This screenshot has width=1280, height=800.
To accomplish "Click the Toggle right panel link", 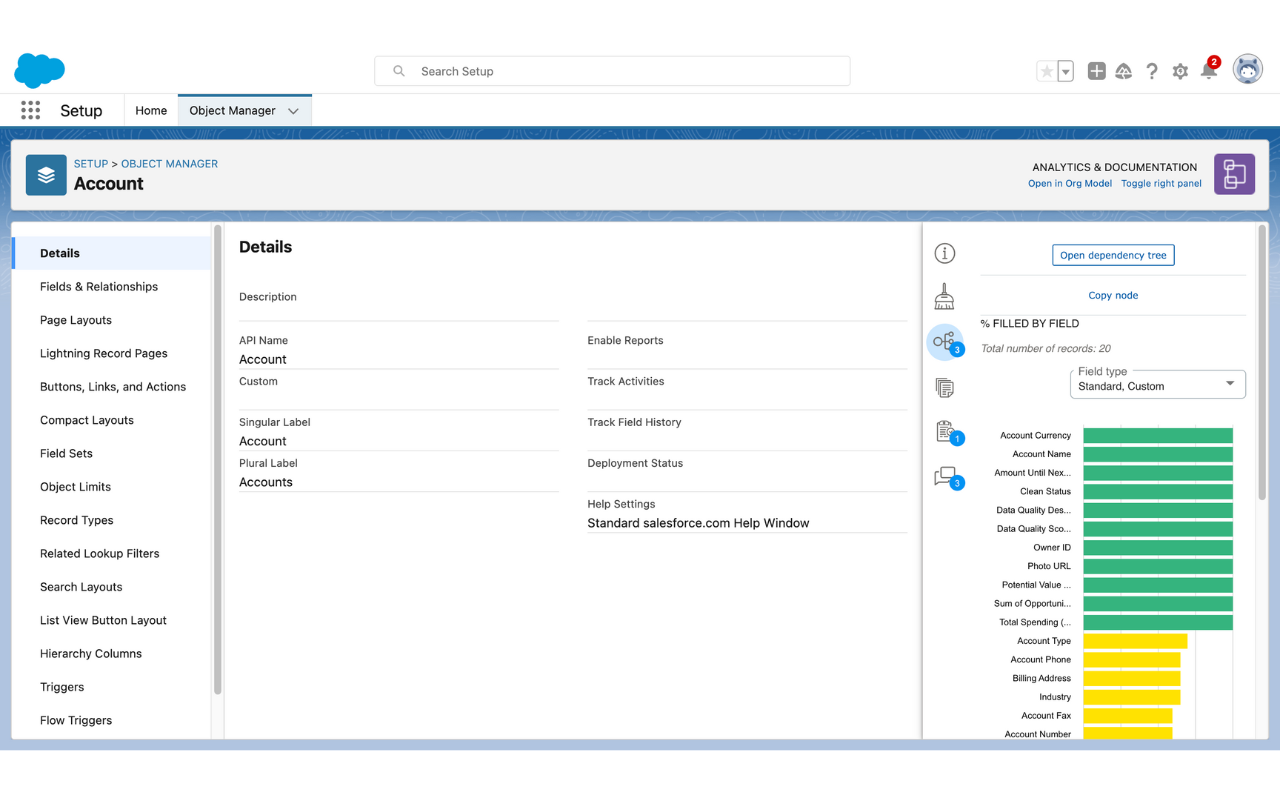I will pos(1161,184).
